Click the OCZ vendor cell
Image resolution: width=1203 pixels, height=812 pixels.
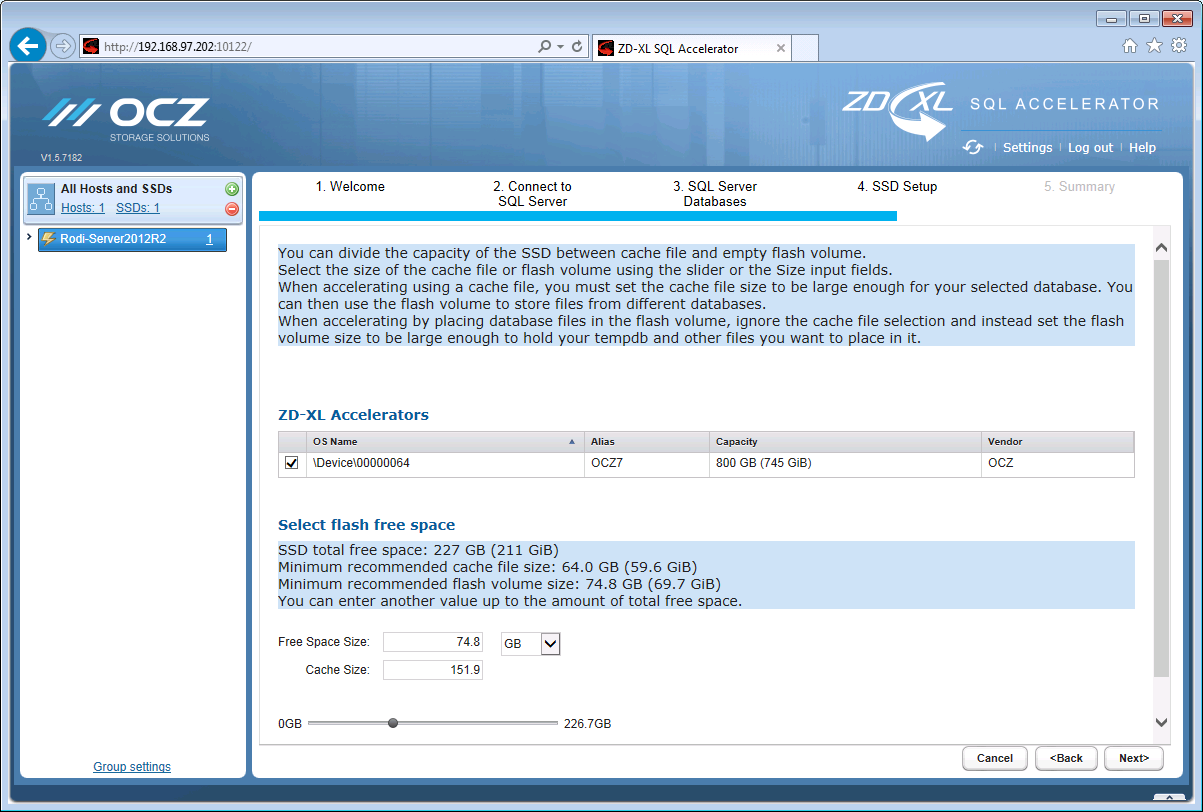coord(1058,464)
